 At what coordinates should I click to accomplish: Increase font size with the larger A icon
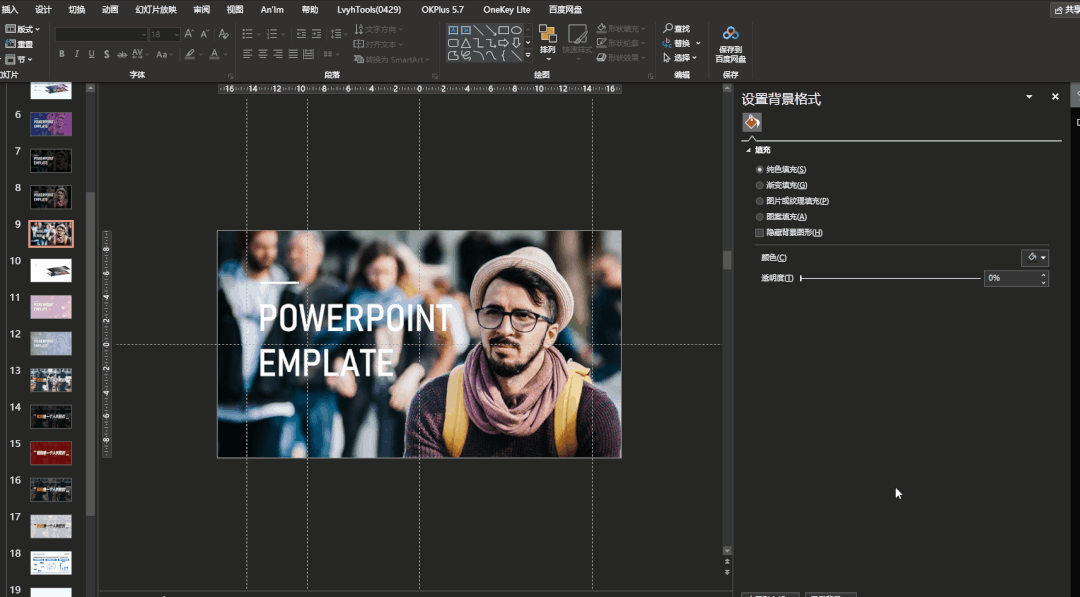tap(189, 34)
